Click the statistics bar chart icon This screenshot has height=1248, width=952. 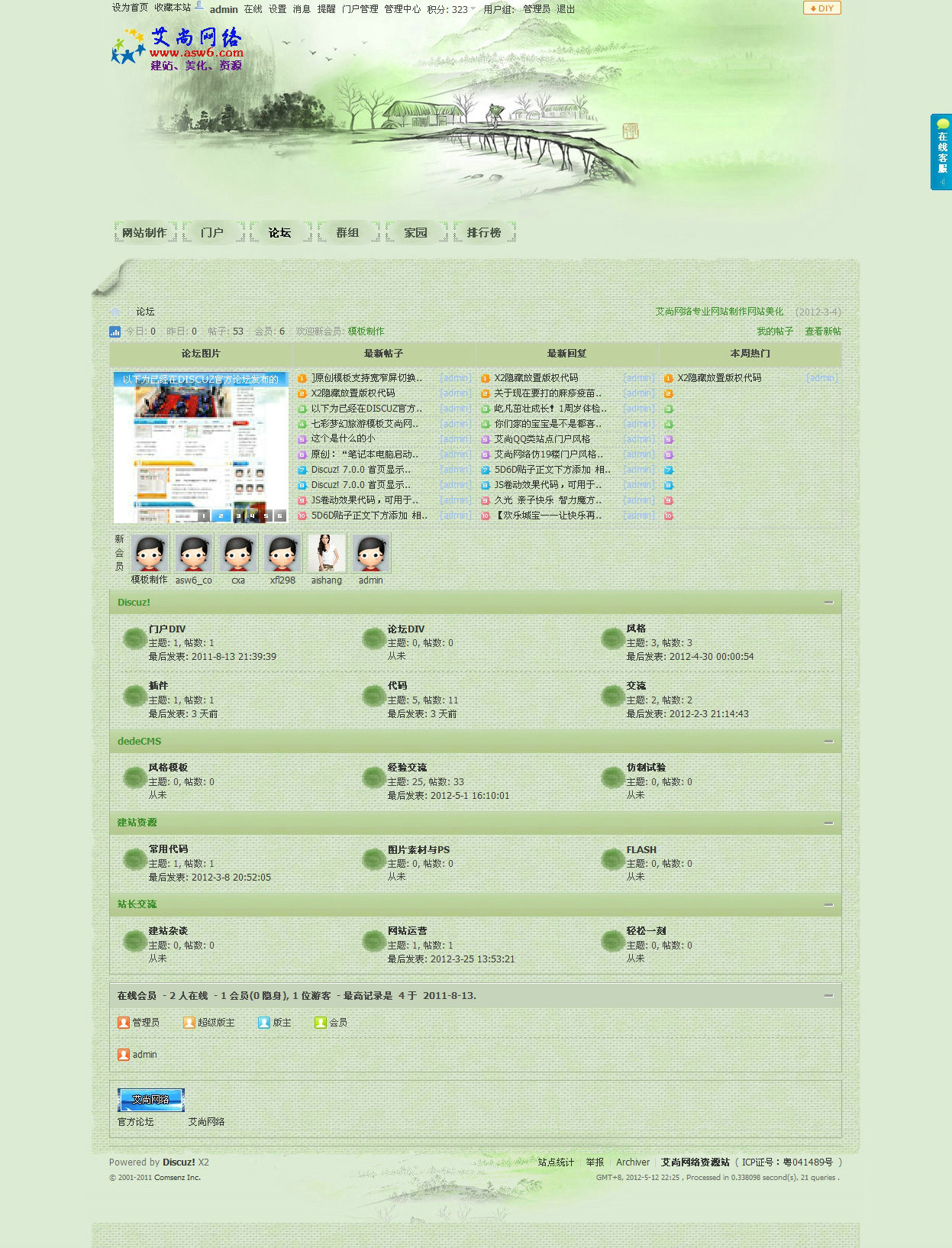(x=115, y=331)
